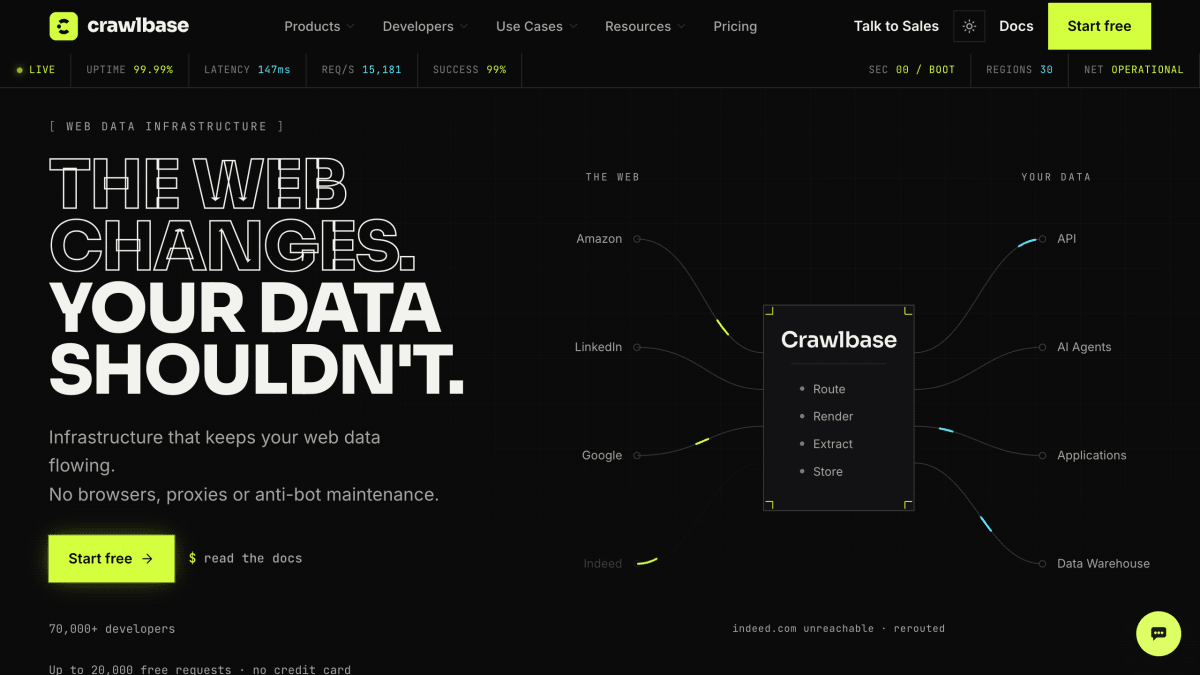Click the NET OPERATIONAL status
Screen dimensions: 1200x675
tap(1134, 70)
